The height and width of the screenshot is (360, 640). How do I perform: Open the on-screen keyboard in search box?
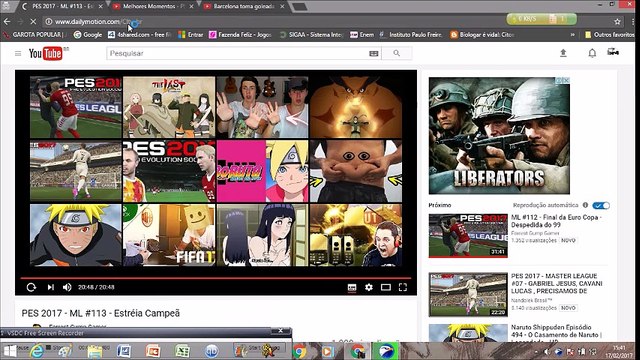point(373,53)
